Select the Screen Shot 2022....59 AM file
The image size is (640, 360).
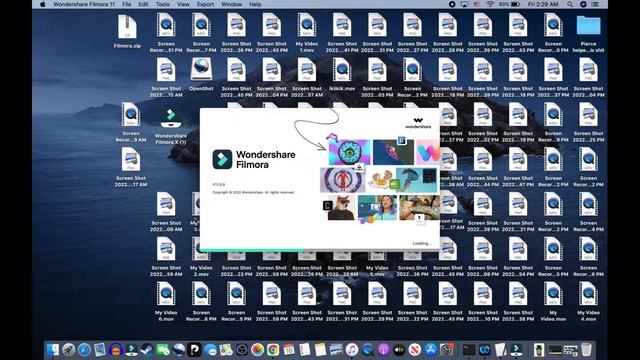point(166,249)
